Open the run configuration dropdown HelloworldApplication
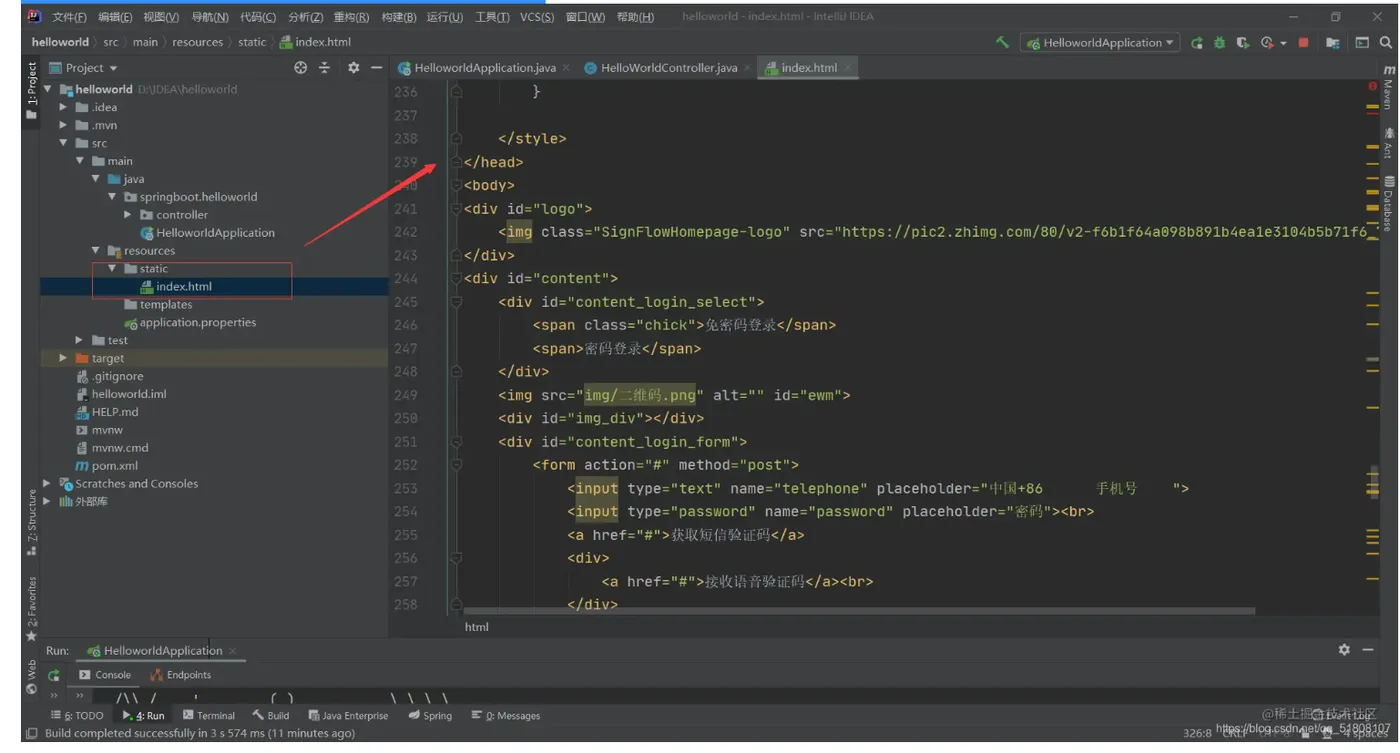 coord(1100,43)
